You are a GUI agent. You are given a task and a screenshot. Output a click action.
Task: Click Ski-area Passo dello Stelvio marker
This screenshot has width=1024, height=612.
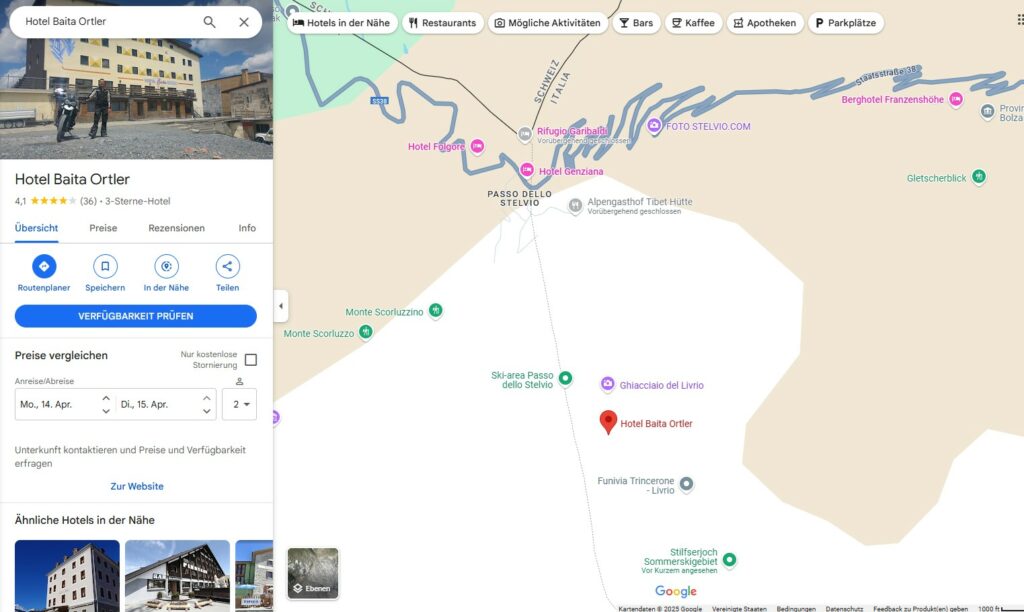(566, 378)
